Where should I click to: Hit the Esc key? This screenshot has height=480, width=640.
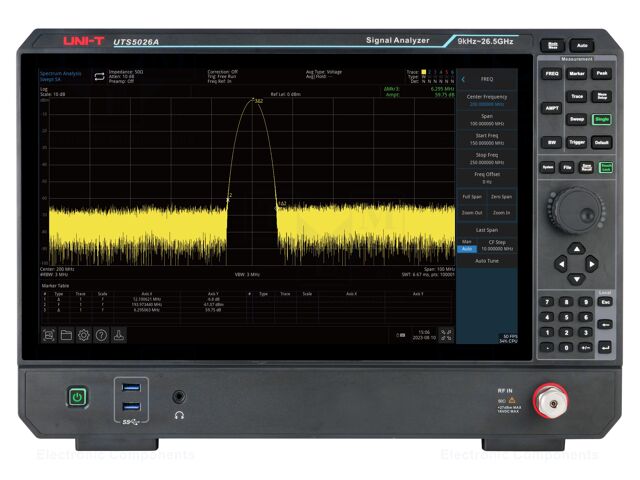coord(605,302)
